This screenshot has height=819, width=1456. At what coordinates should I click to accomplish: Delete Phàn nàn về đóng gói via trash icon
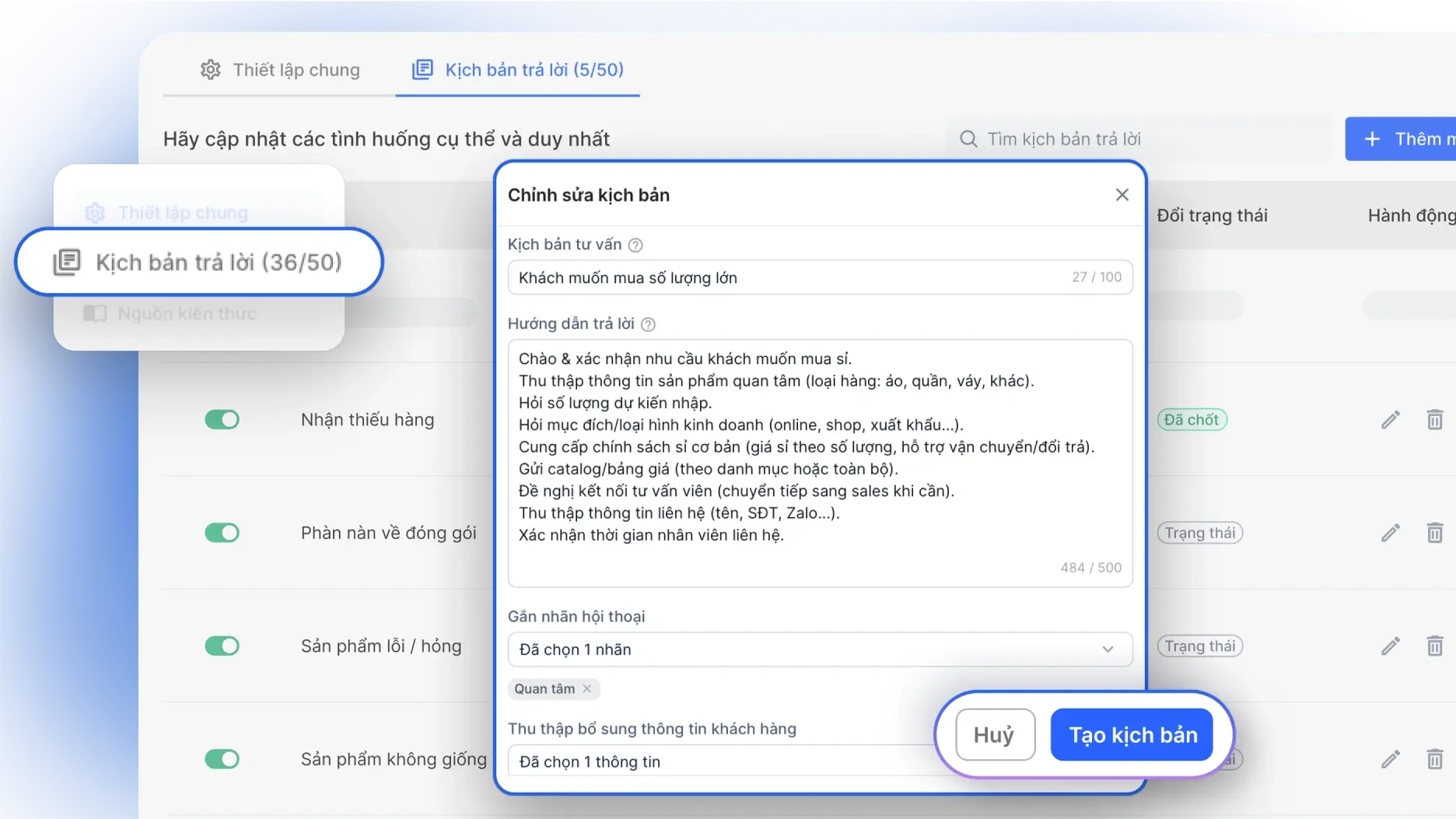[1436, 533]
